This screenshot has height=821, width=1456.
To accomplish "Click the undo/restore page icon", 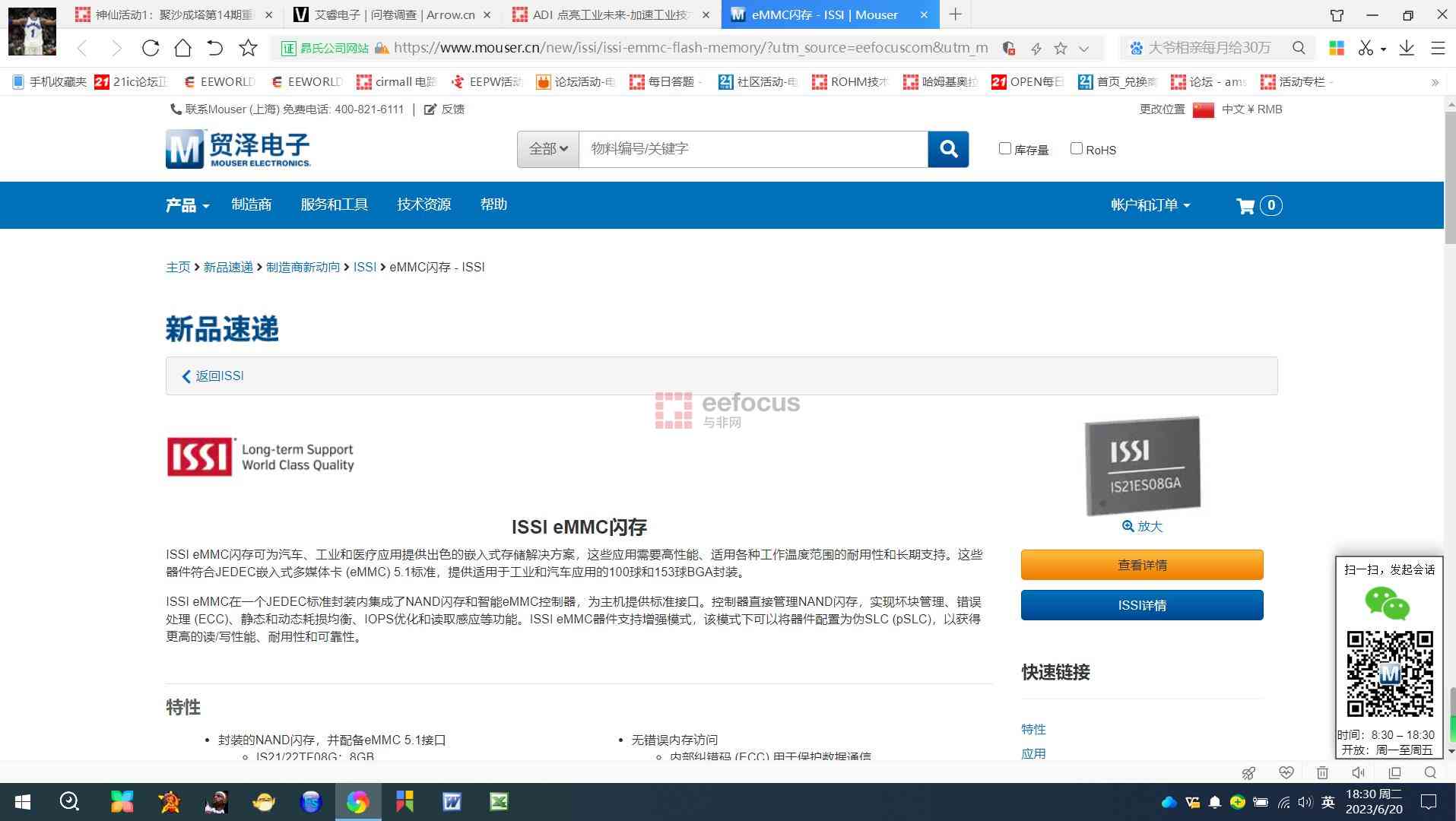I will click(x=215, y=48).
